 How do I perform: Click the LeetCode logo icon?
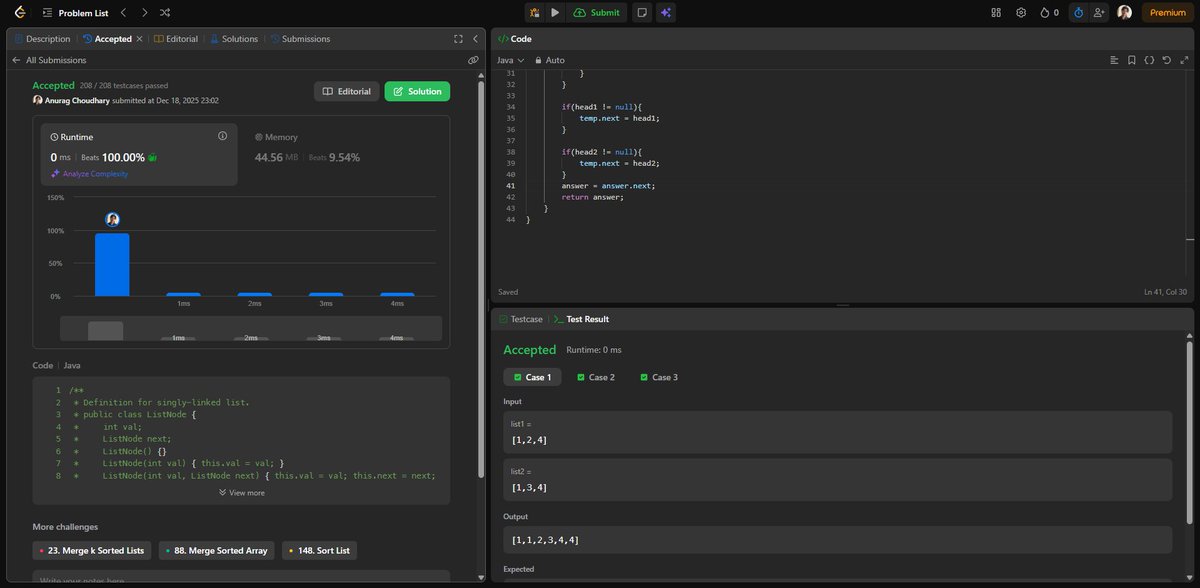(x=19, y=12)
